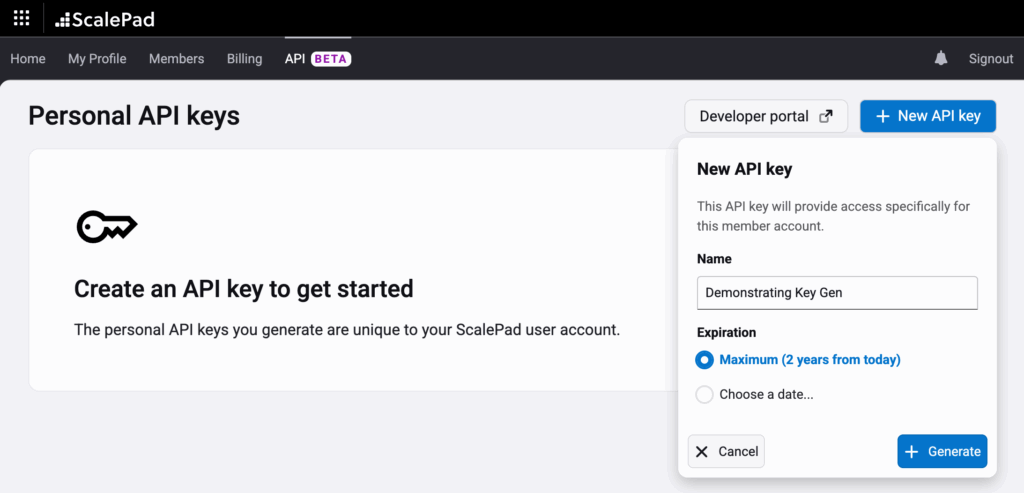
Task: Click the black key illustration icon
Action: (x=106, y=227)
